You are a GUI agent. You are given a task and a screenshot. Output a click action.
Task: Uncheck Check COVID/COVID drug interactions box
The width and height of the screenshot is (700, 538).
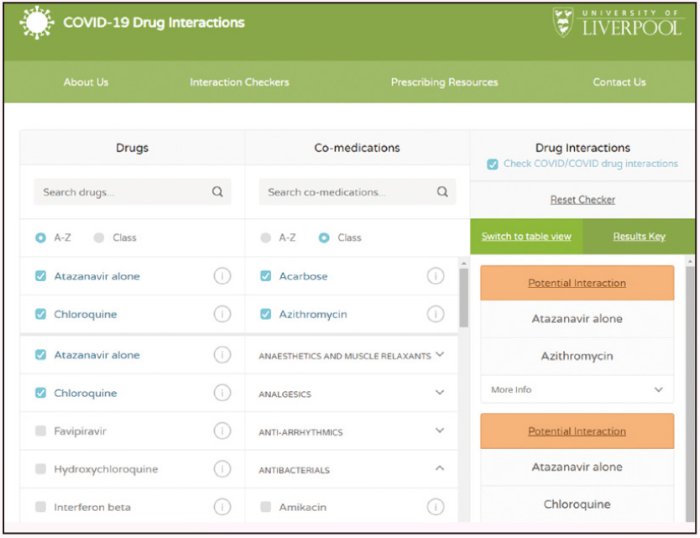[492, 164]
